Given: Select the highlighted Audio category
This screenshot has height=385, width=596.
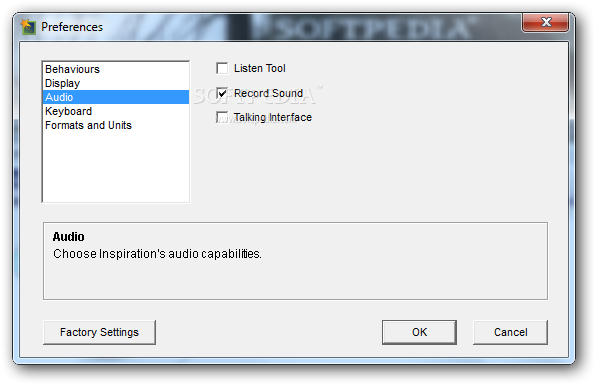Looking at the screenshot, I should point(116,97).
